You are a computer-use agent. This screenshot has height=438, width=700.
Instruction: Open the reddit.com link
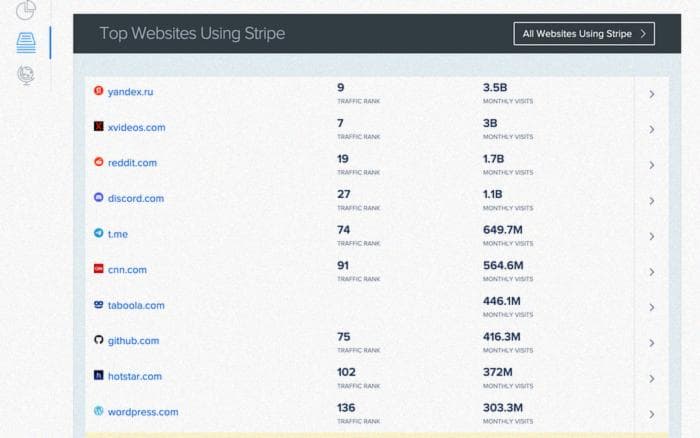pos(132,163)
